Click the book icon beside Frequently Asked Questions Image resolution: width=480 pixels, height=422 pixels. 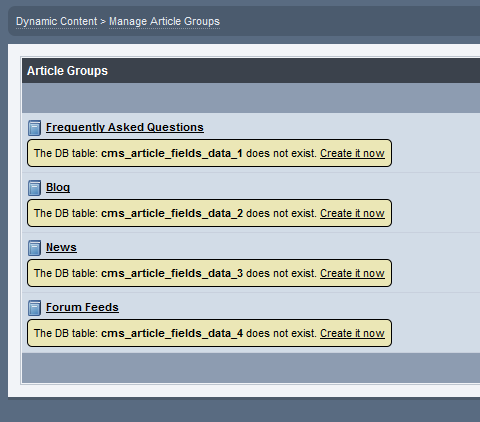[x=34, y=128]
